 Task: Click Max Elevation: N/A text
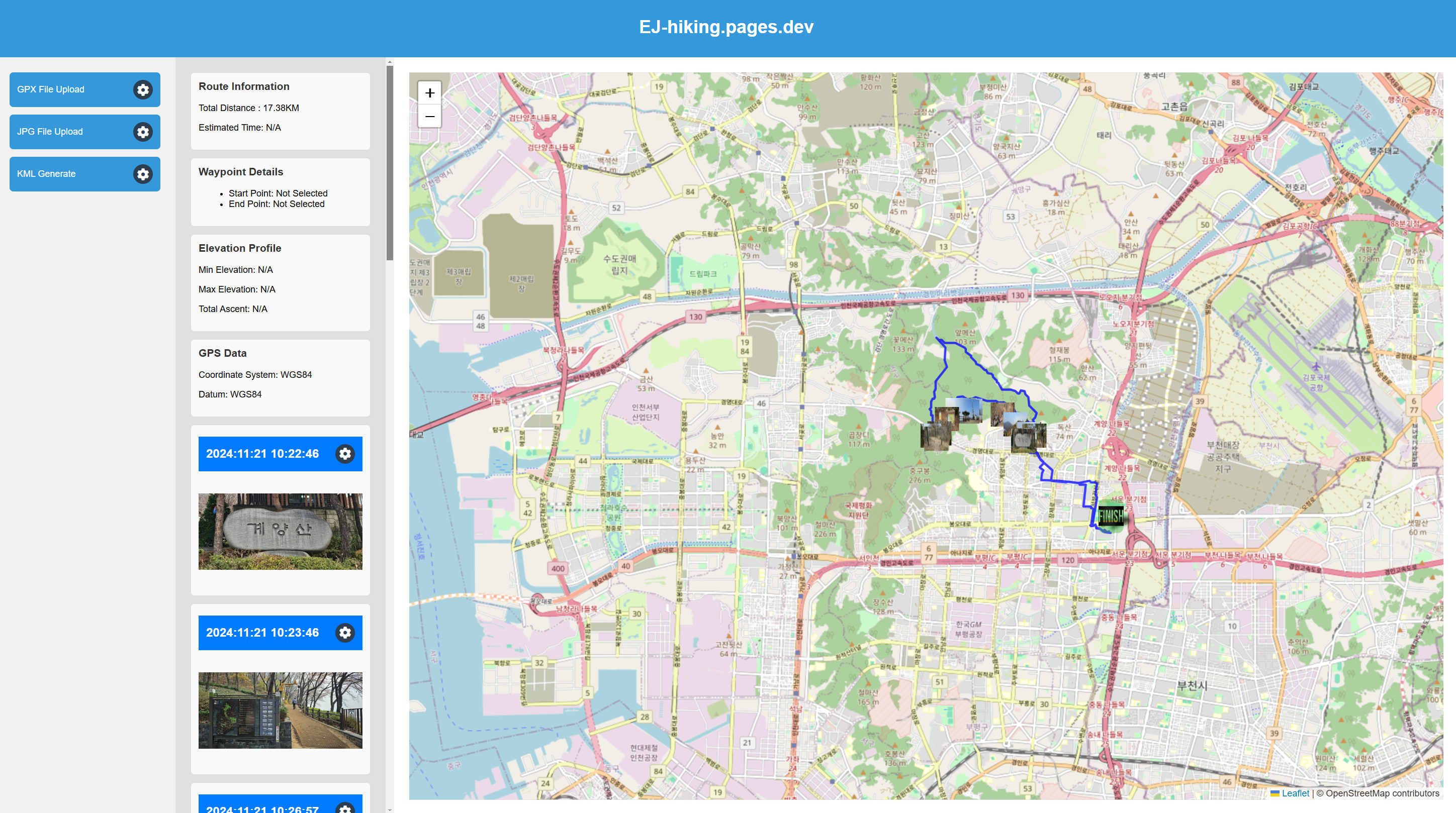pos(237,289)
